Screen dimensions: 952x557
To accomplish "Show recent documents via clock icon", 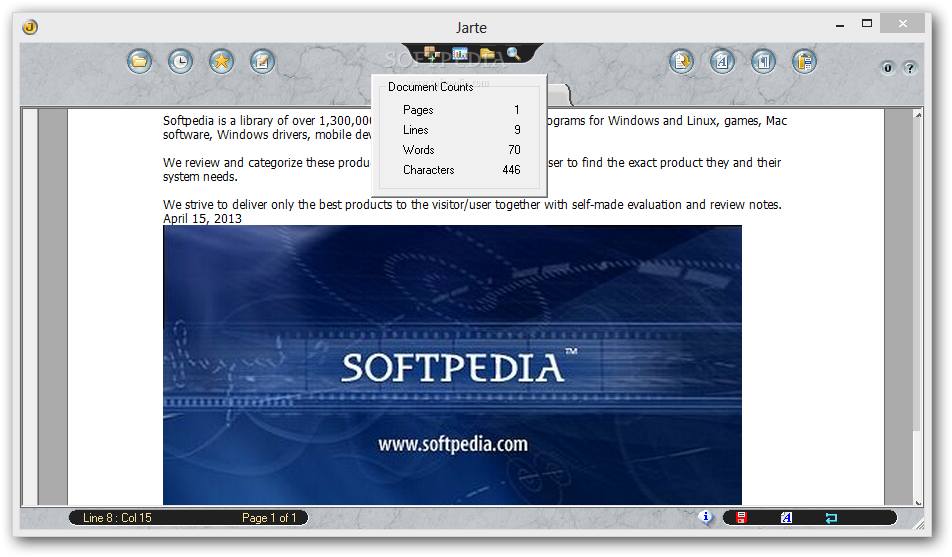I will [x=180, y=61].
